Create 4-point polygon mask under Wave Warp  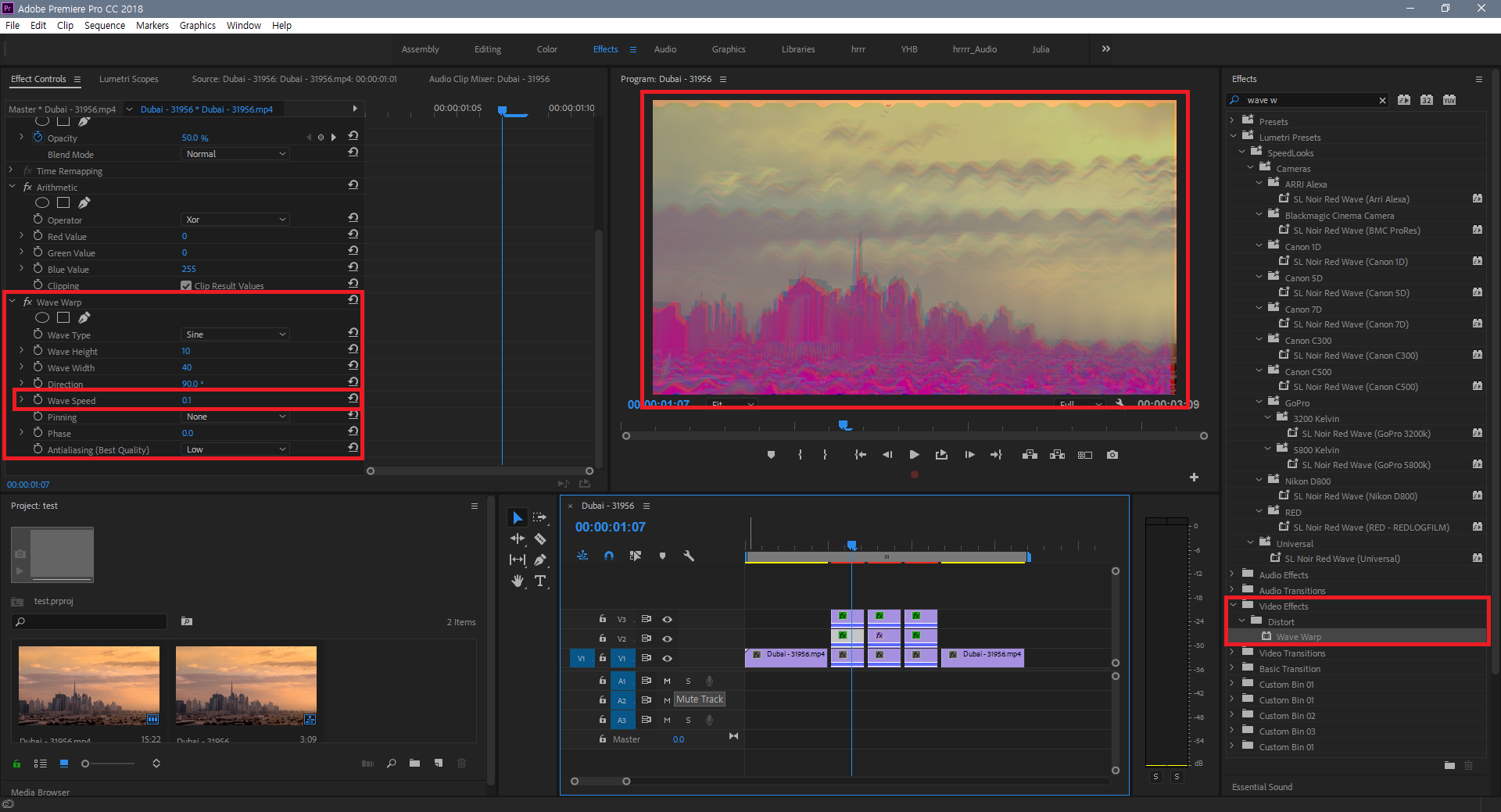click(x=63, y=317)
